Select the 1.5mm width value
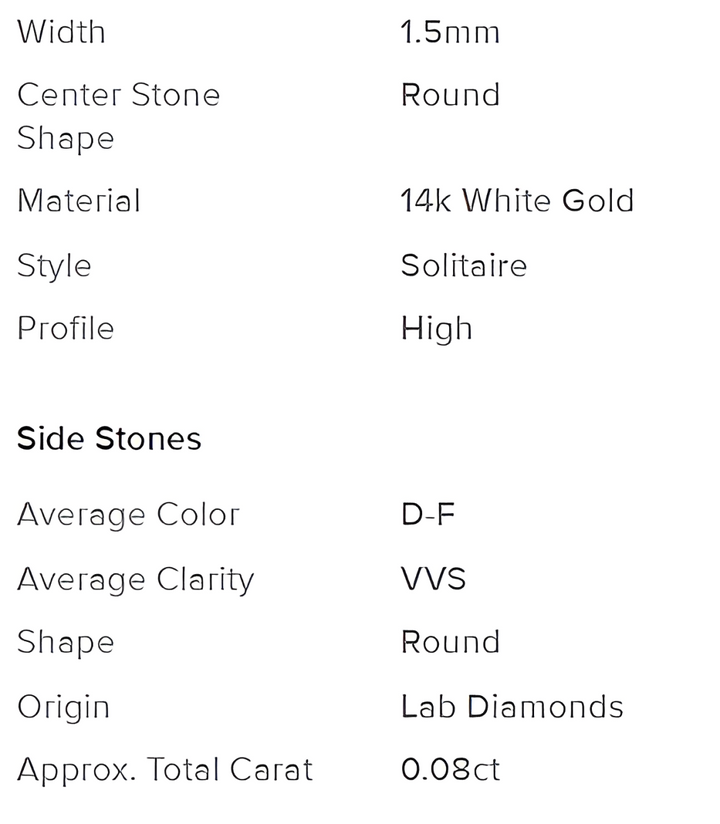 tap(449, 32)
